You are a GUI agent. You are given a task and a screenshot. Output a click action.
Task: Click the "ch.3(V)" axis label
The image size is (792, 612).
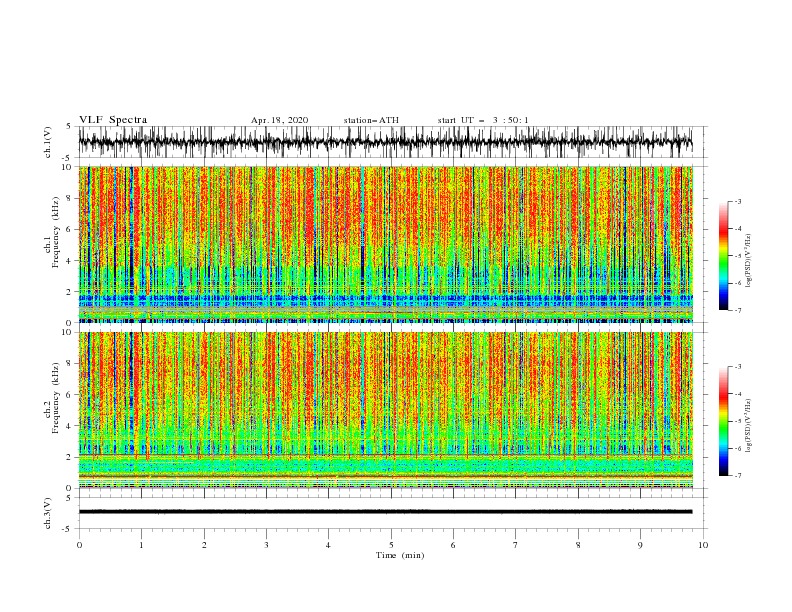48,513
